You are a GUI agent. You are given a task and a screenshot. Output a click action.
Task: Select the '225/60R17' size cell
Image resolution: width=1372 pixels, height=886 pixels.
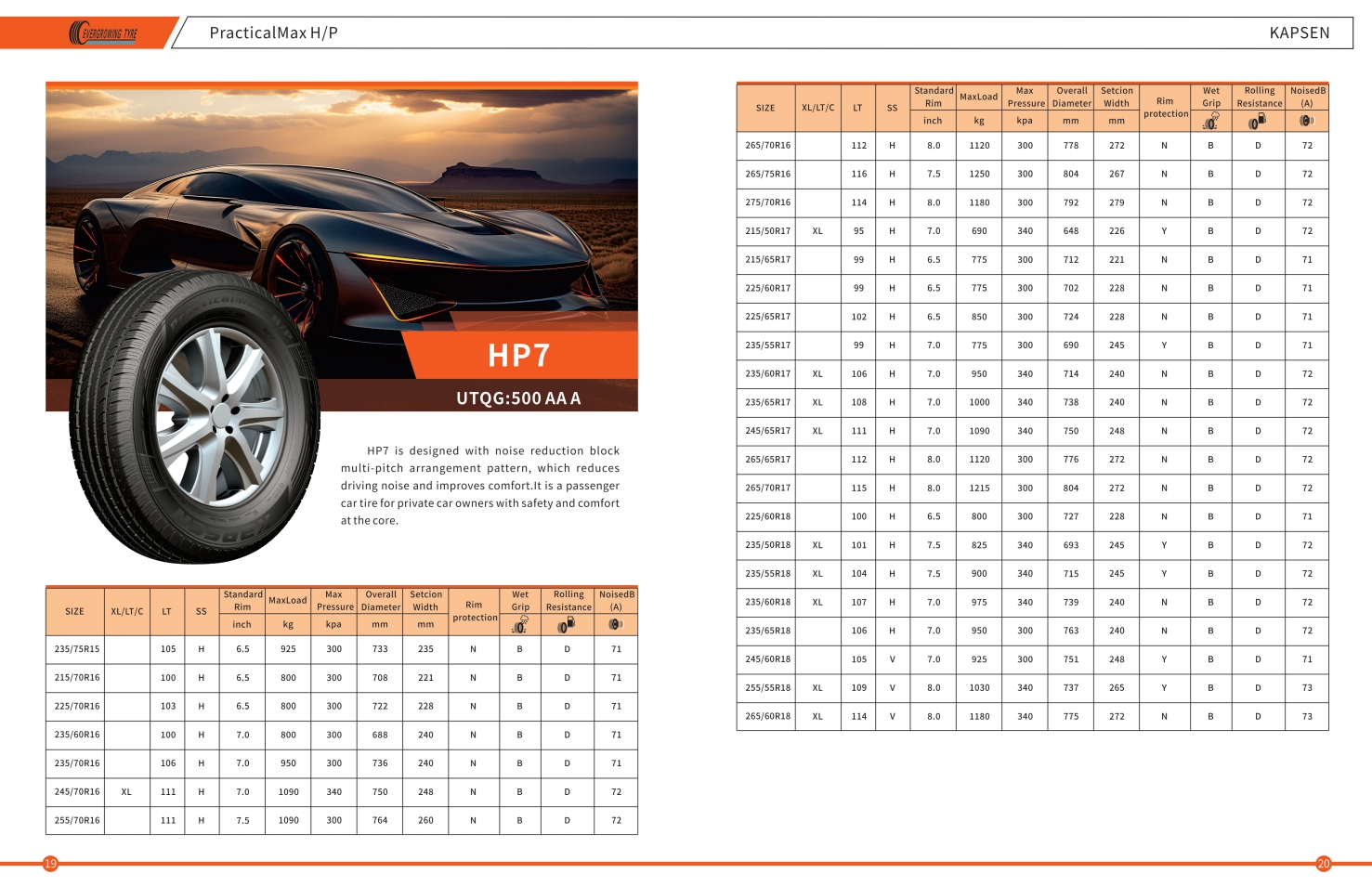[768, 288]
